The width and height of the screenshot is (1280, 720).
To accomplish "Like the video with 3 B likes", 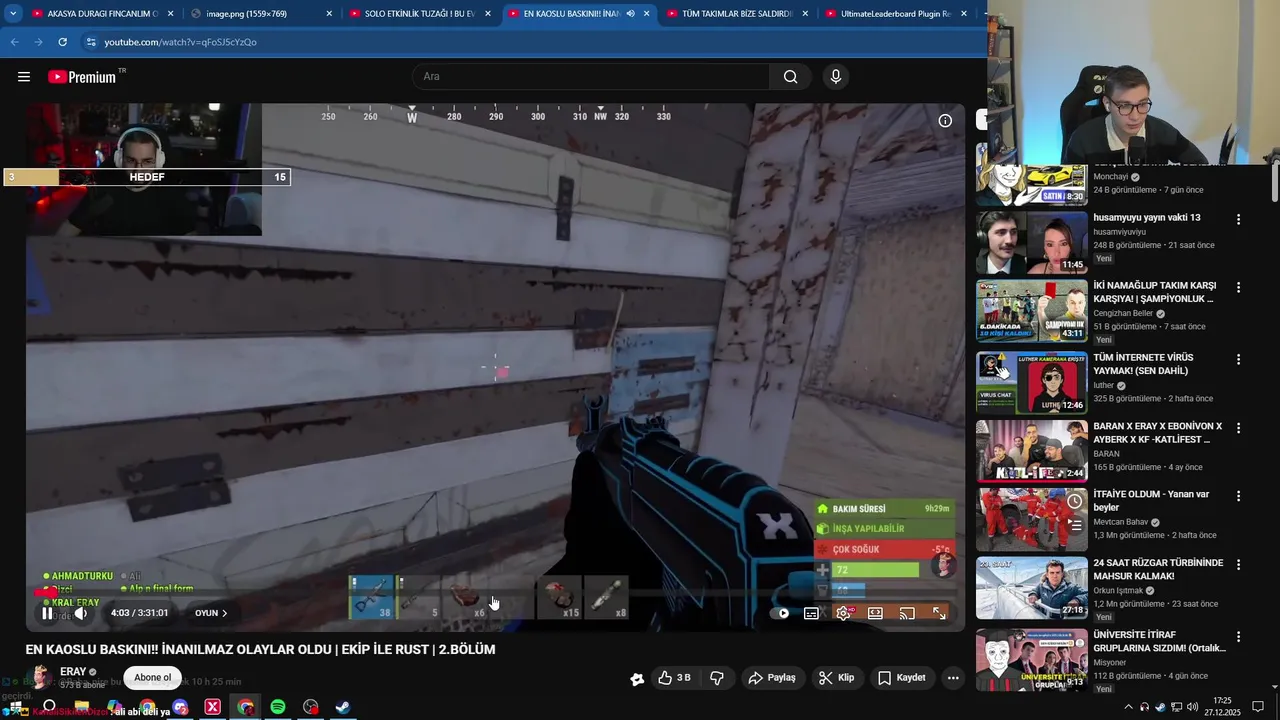I will point(674,678).
